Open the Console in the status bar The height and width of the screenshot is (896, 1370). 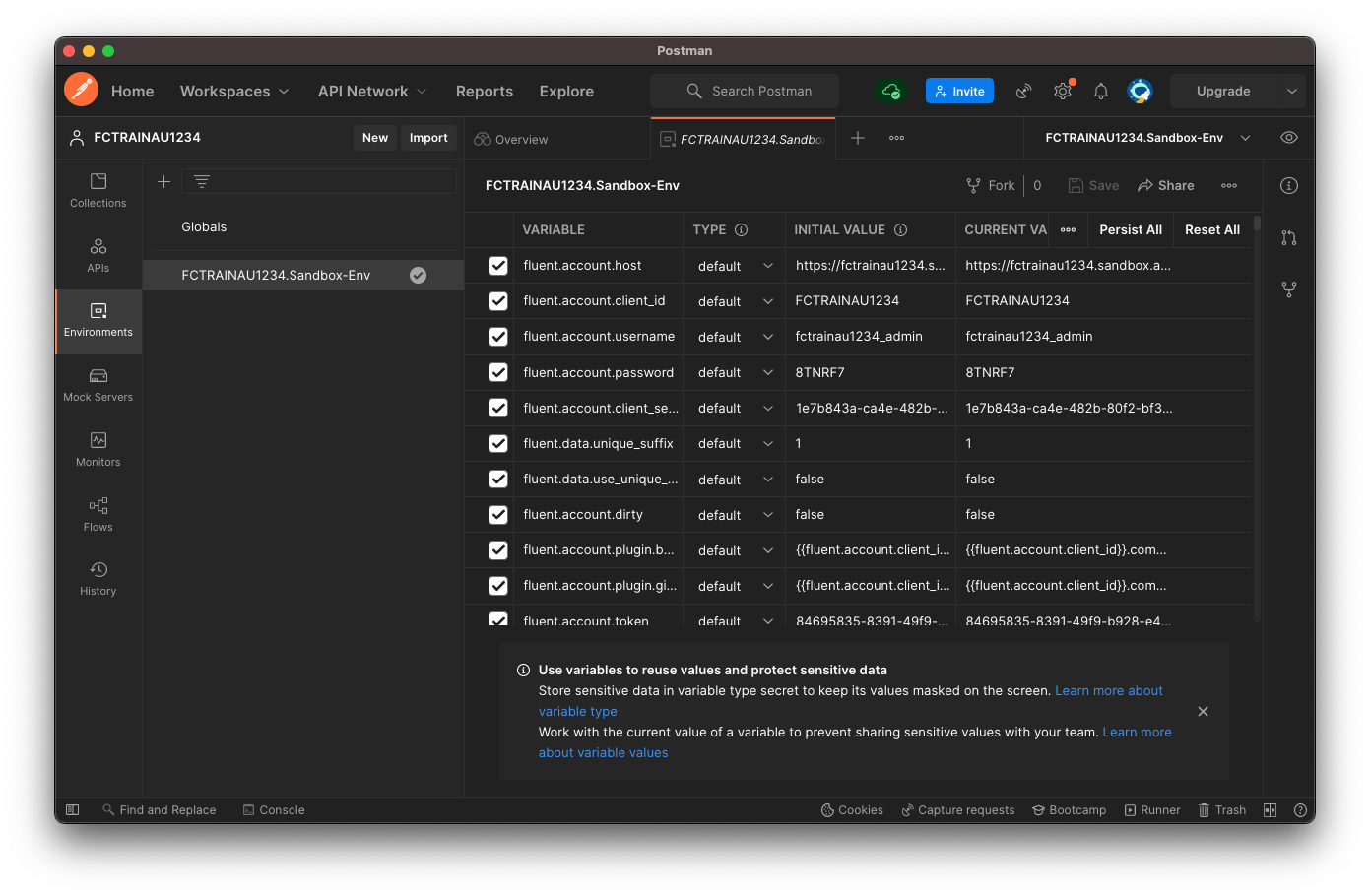coord(274,810)
